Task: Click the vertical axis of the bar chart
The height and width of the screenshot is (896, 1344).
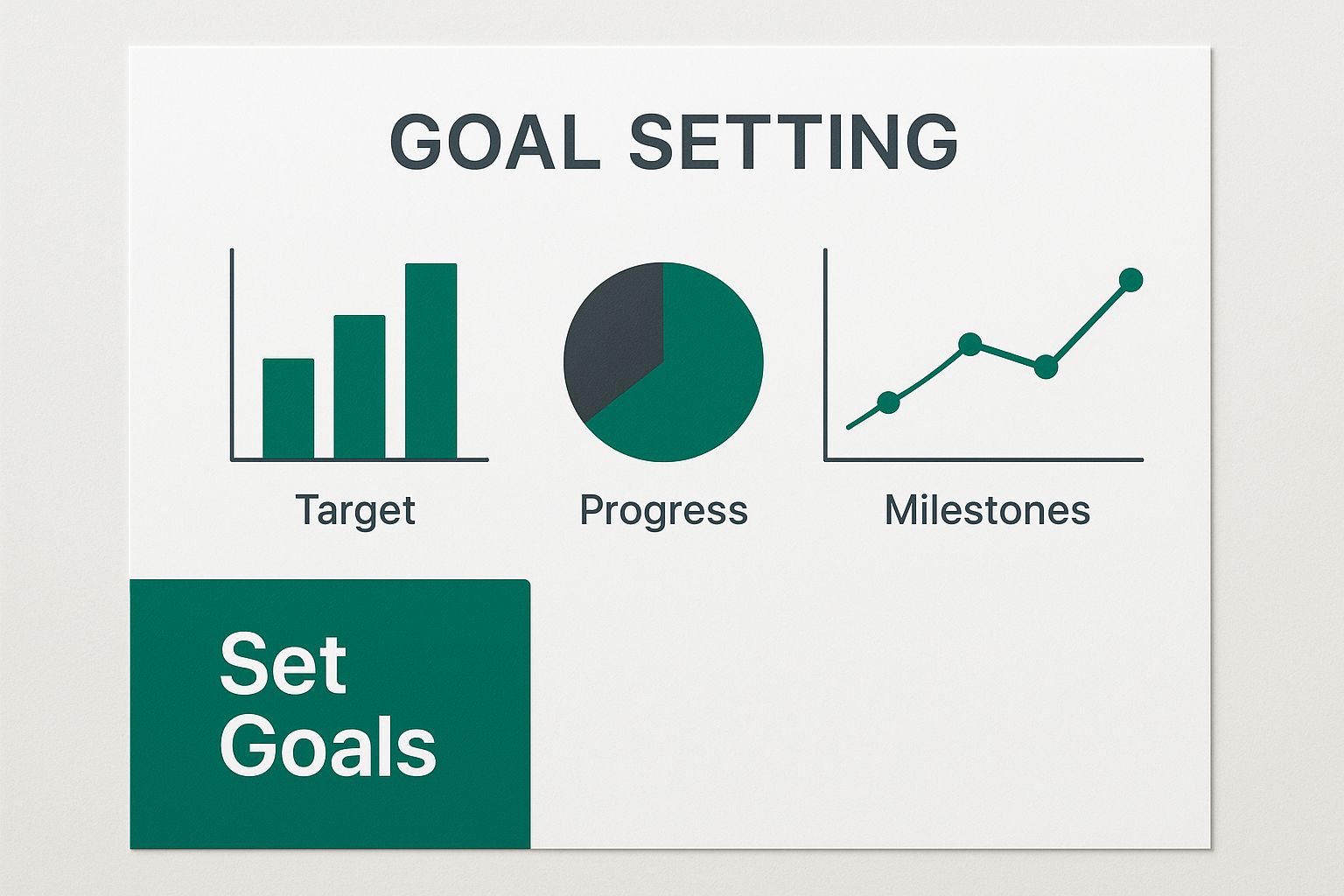Action: (x=232, y=350)
